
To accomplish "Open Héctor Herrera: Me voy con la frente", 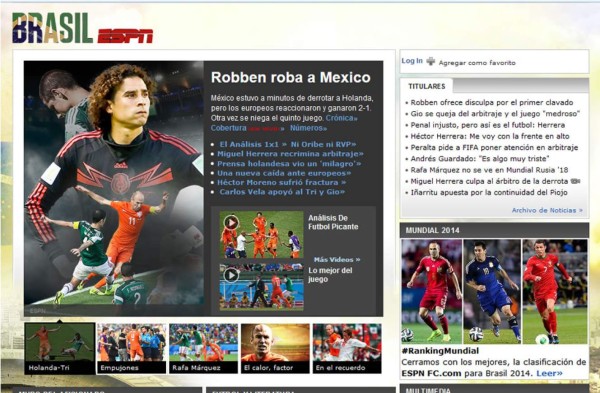I will (x=490, y=136).
